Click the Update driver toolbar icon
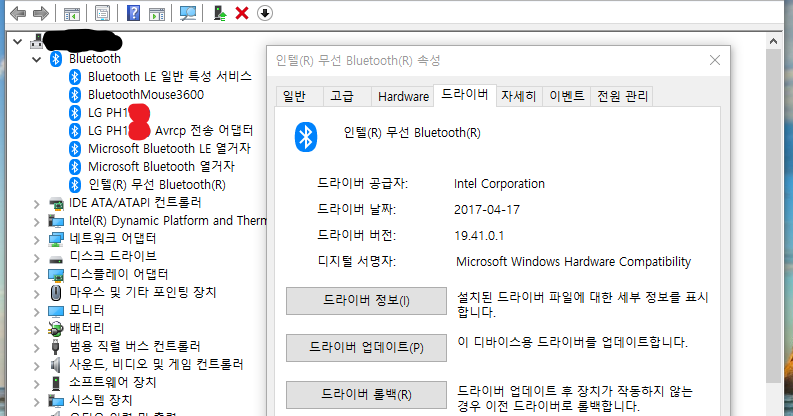The height and width of the screenshot is (416, 793). (220, 13)
